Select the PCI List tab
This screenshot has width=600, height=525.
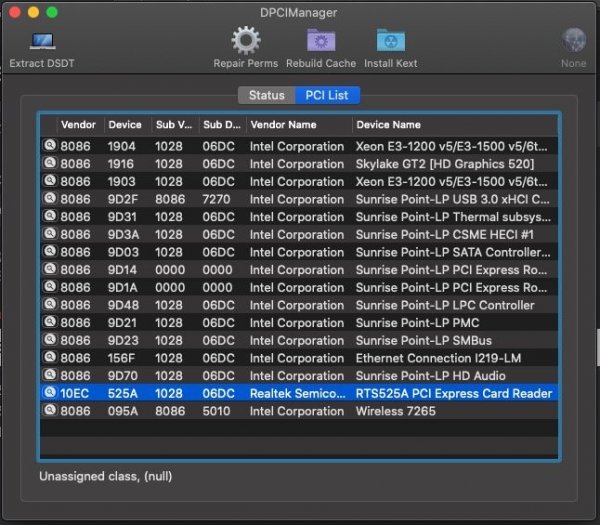pyautogui.click(x=328, y=96)
